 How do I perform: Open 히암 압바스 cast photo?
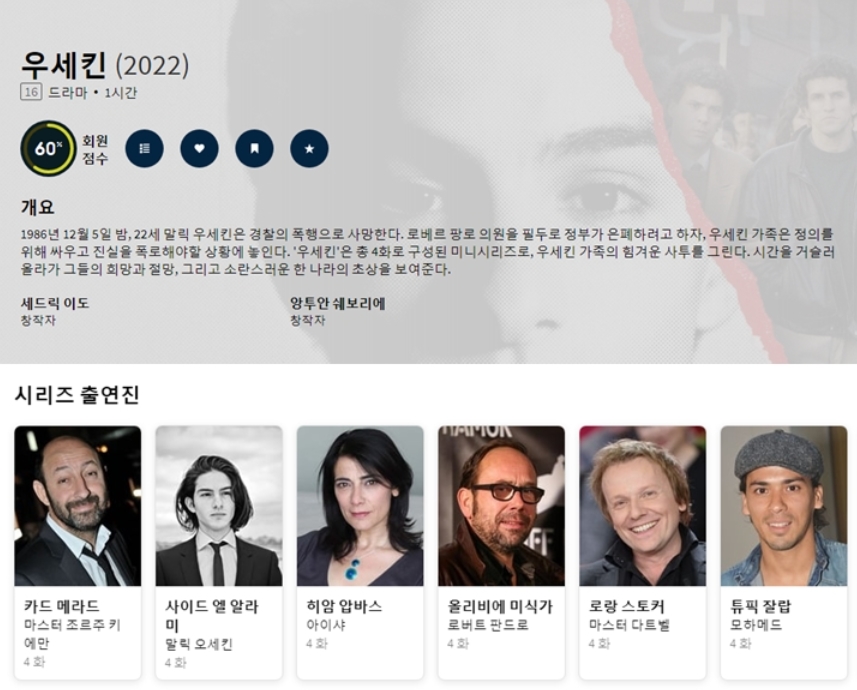pos(360,506)
